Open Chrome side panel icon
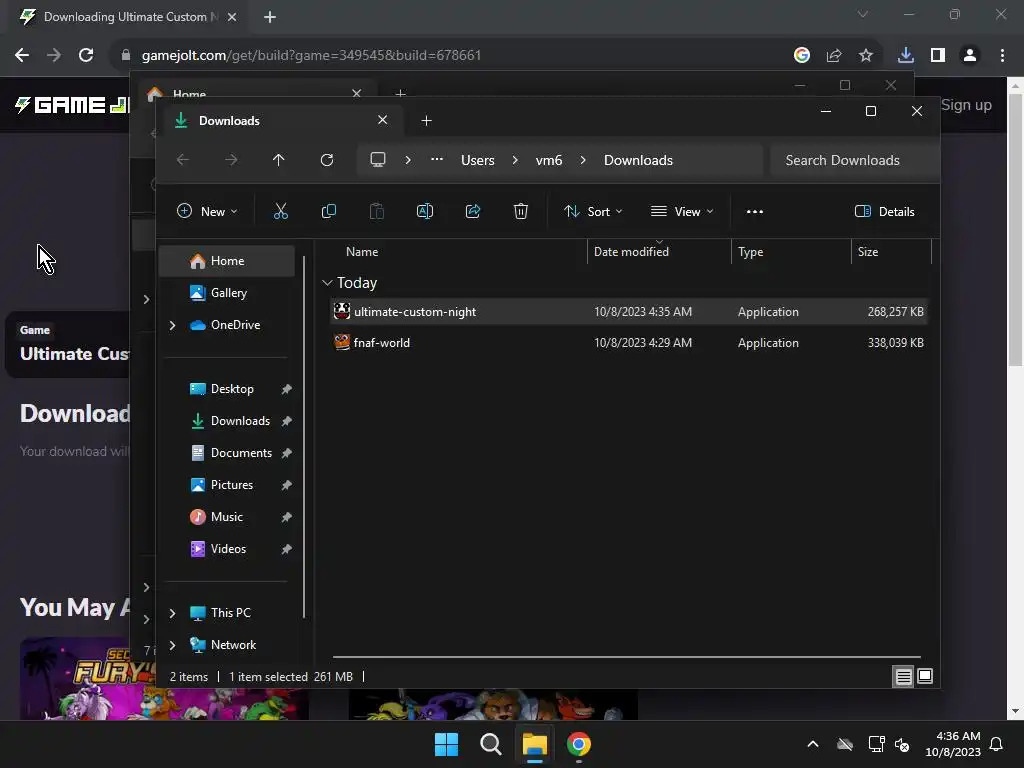The width and height of the screenshot is (1024, 768). [x=938, y=55]
